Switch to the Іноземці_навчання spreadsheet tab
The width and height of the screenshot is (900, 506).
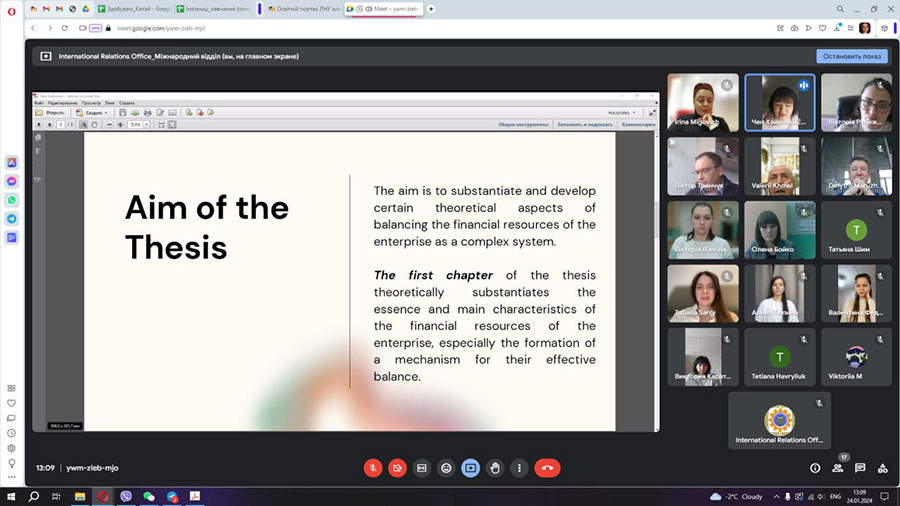(213, 9)
